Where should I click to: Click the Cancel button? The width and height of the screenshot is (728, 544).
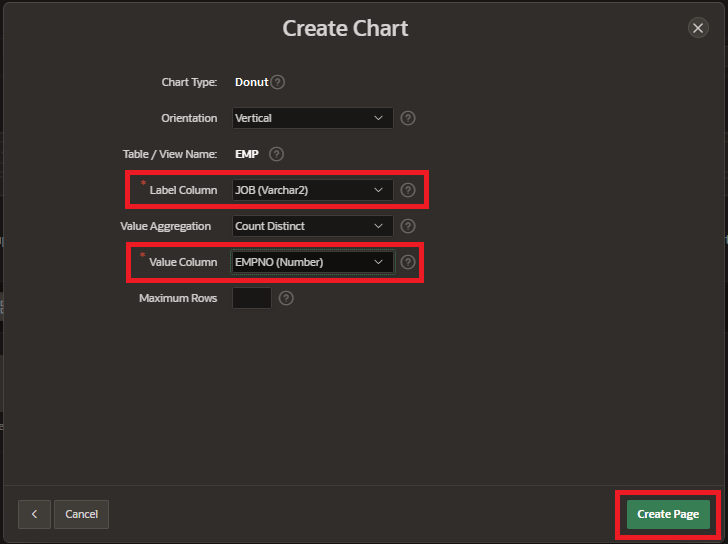[x=81, y=514]
